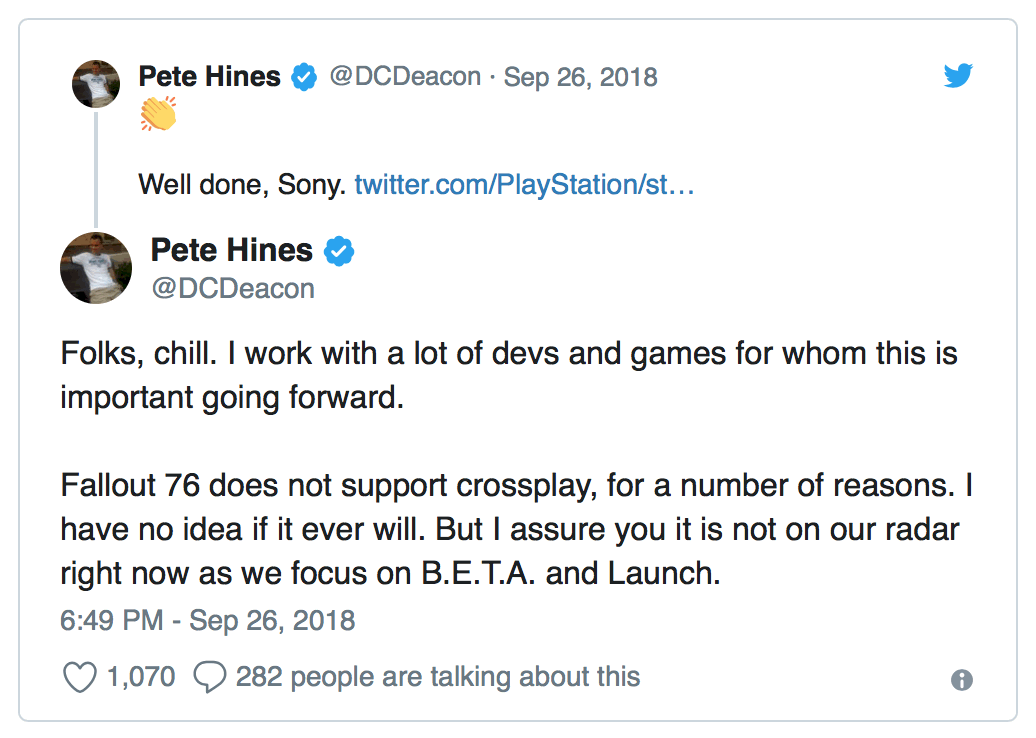Click the Pete Hines name in parent tweet
The image size is (1036, 738).
[209, 77]
